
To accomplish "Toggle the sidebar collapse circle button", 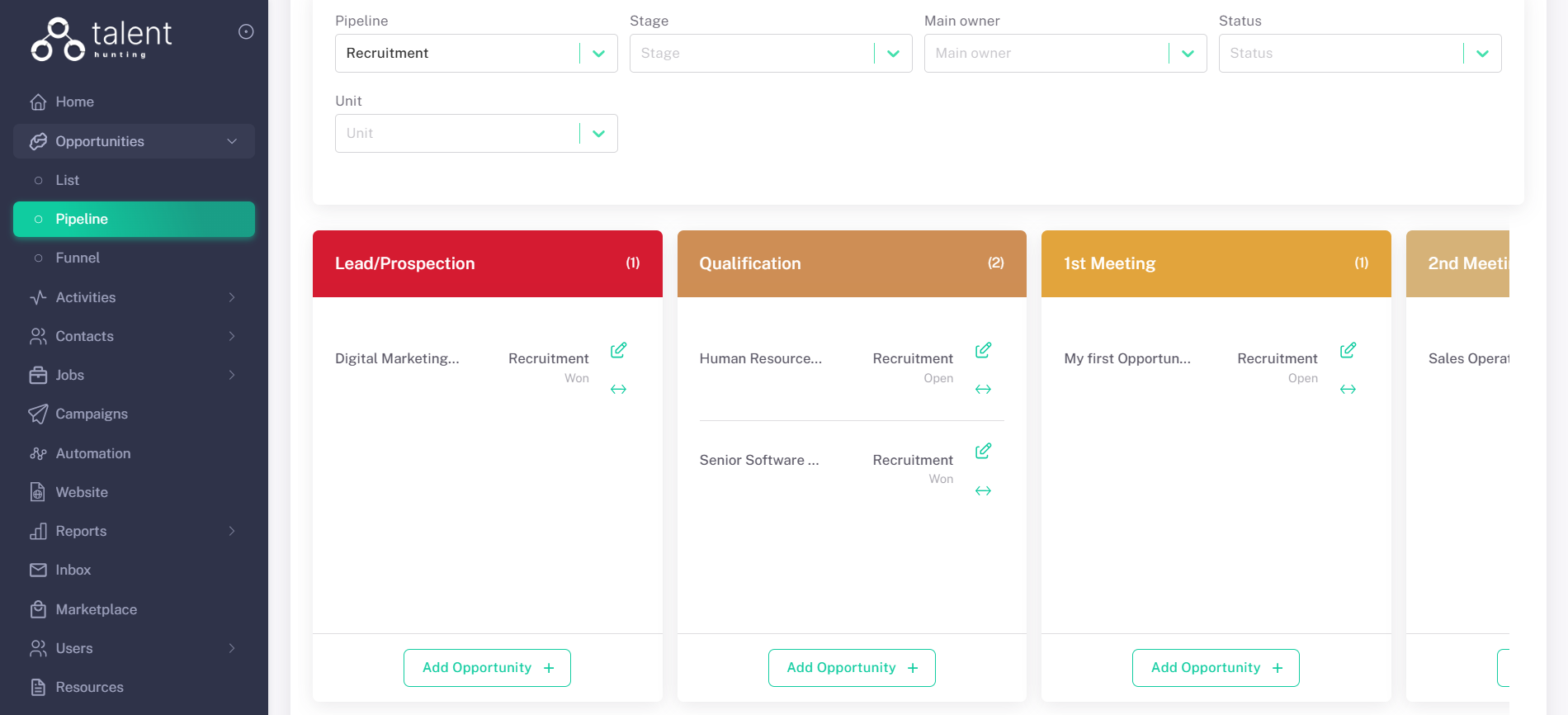I will 246,32.
